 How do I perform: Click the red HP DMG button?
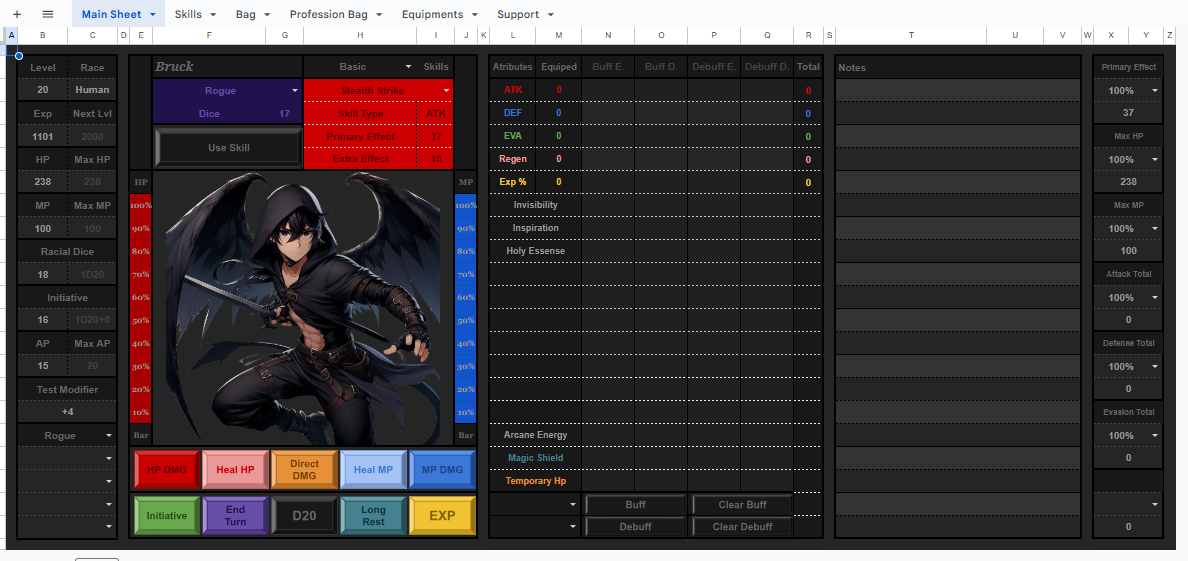(166, 470)
